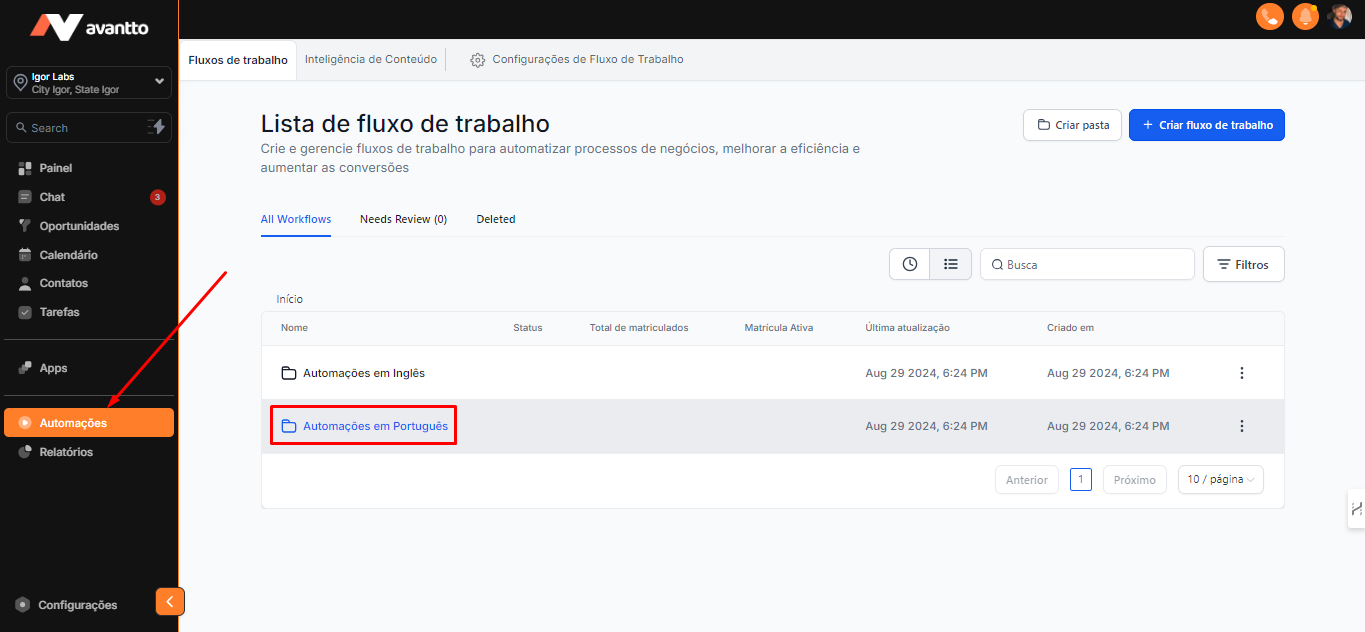Open three-dot menu for Automações em Português
This screenshot has height=632, width=1365.
pos(1242,426)
